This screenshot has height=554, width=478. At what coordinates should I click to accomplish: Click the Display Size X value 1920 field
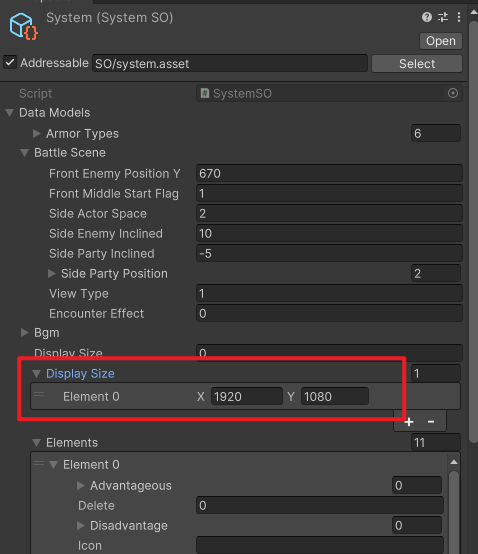pyautogui.click(x=247, y=396)
